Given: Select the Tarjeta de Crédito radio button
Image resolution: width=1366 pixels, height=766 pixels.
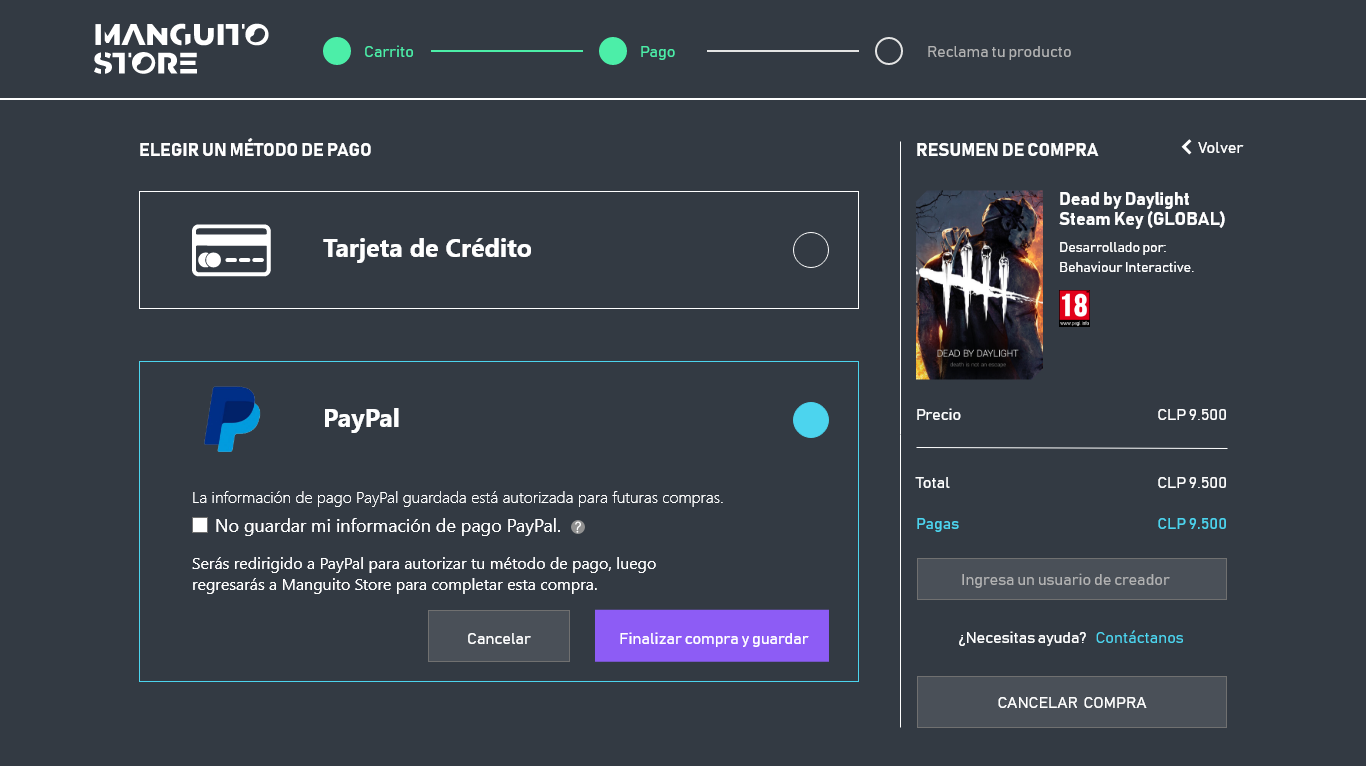Looking at the screenshot, I should (811, 250).
